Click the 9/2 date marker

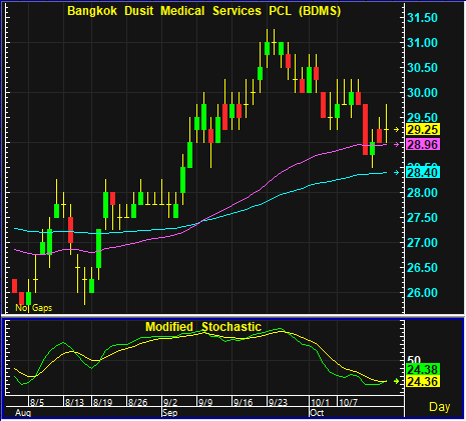[x=170, y=402]
